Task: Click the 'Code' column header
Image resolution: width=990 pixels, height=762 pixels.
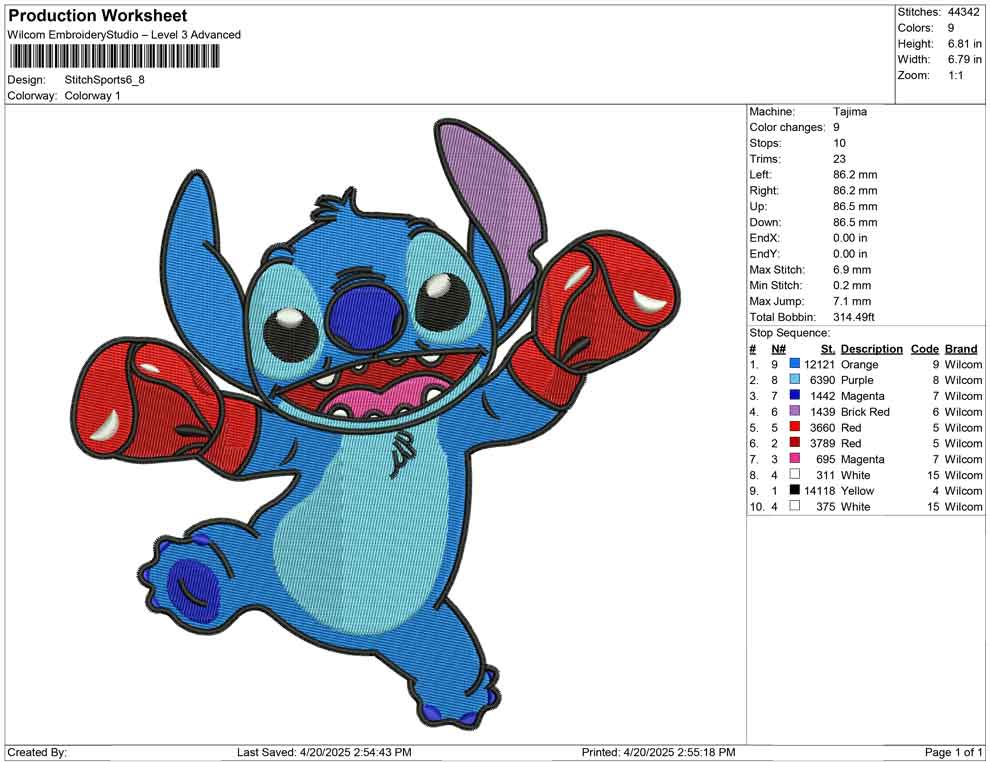Action: (x=924, y=349)
